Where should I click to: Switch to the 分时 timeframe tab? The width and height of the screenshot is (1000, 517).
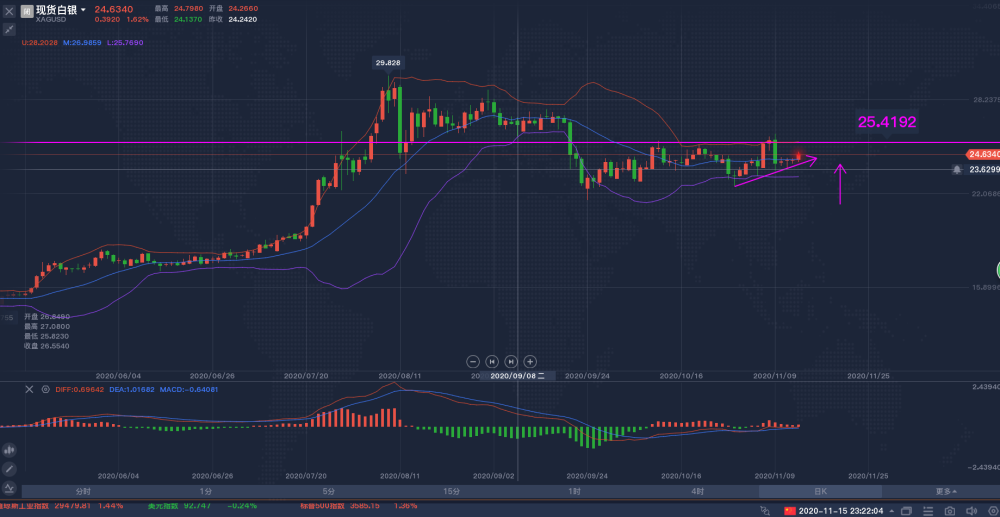coord(83,492)
